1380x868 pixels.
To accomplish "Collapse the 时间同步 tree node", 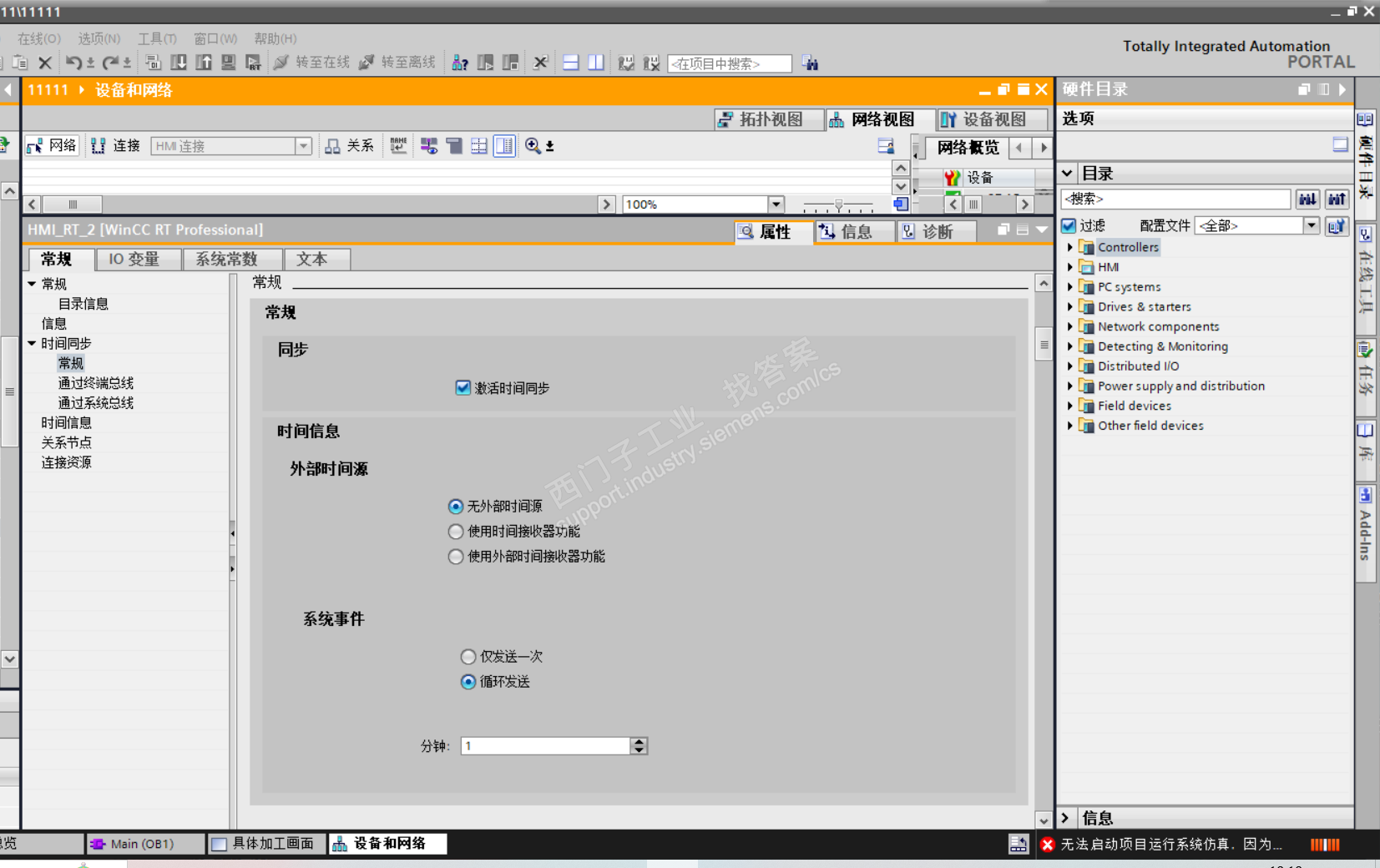I will 32,343.
